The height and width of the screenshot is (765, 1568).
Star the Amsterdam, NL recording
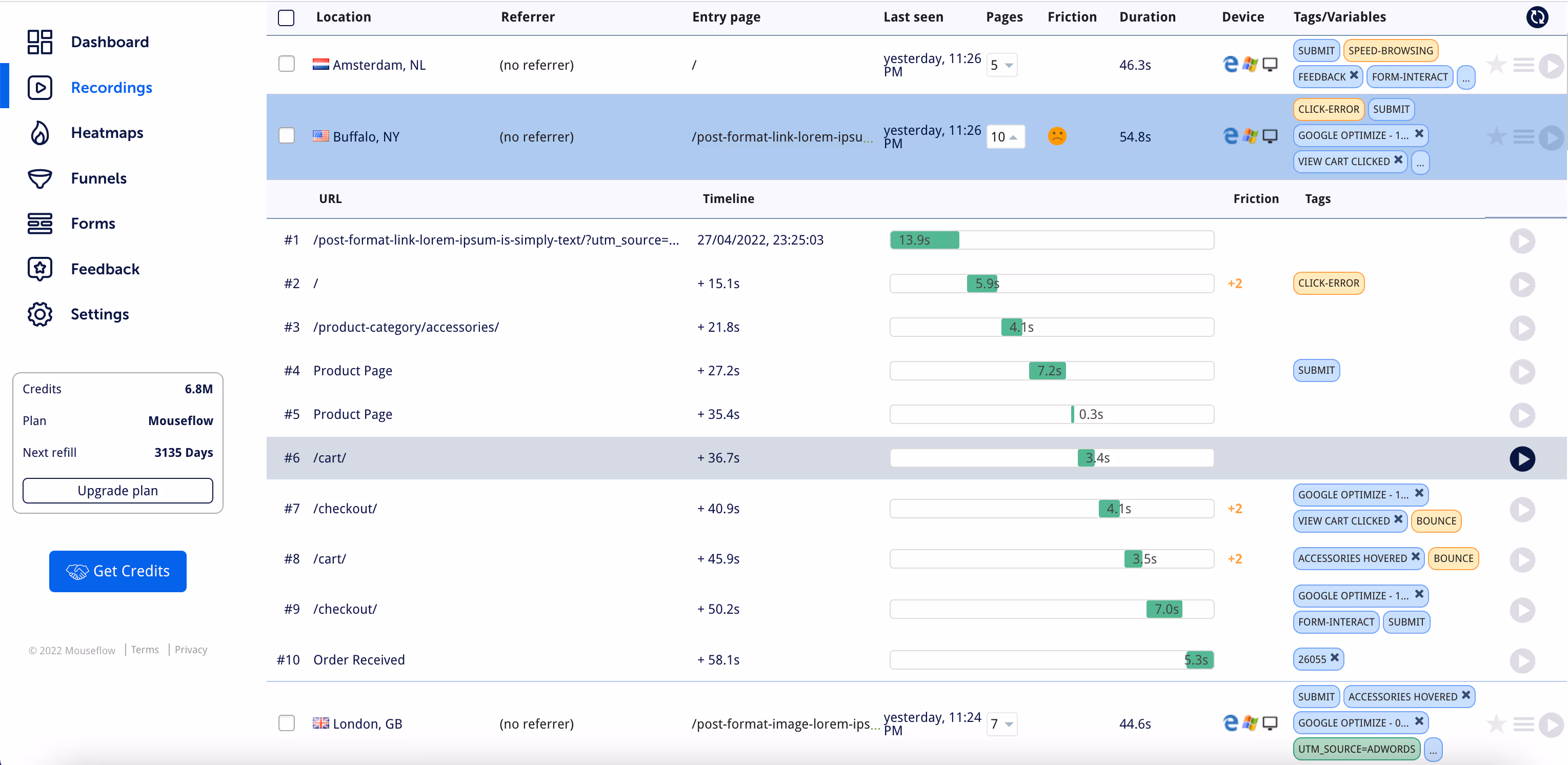(x=1496, y=65)
